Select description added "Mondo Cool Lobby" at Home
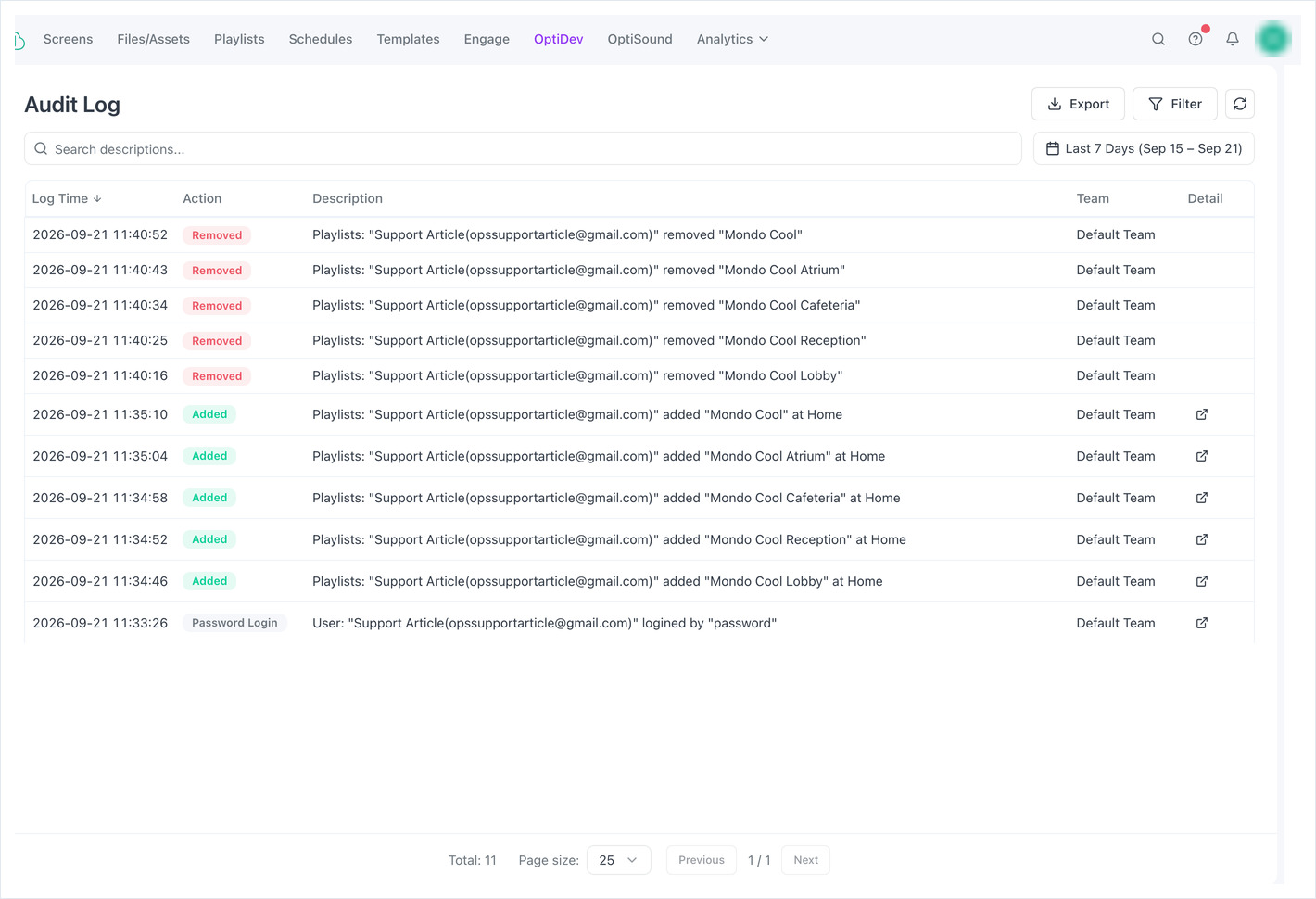1316x899 pixels. pyautogui.click(x=598, y=581)
